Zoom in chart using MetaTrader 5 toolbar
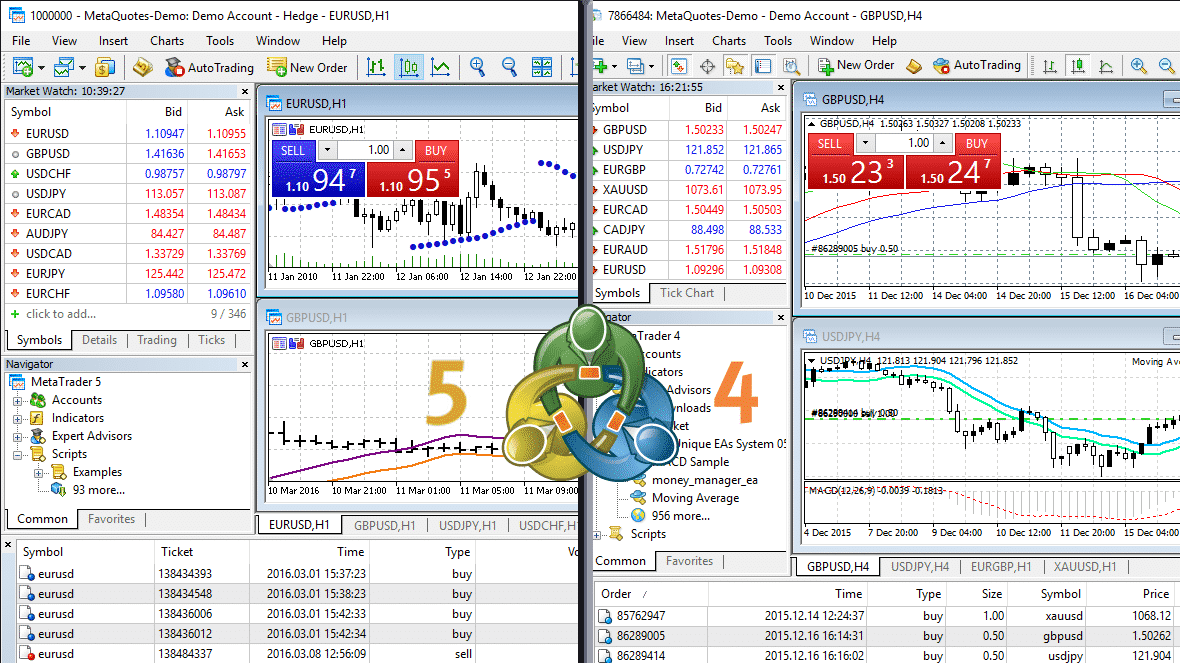The height and width of the screenshot is (663, 1180). (x=477, y=67)
